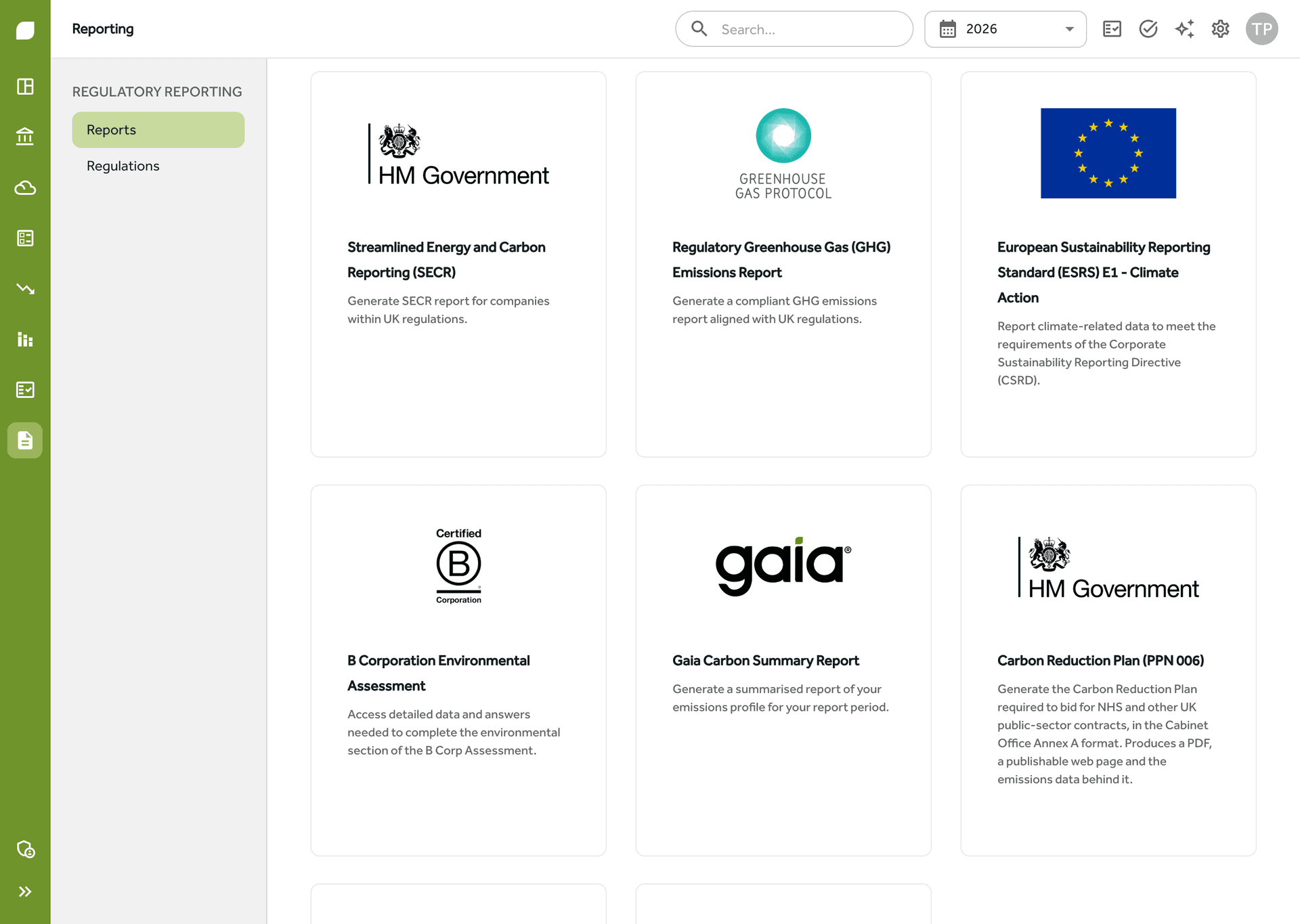Open the sparkles AI icon in top bar
The image size is (1300, 924).
coord(1184,29)
